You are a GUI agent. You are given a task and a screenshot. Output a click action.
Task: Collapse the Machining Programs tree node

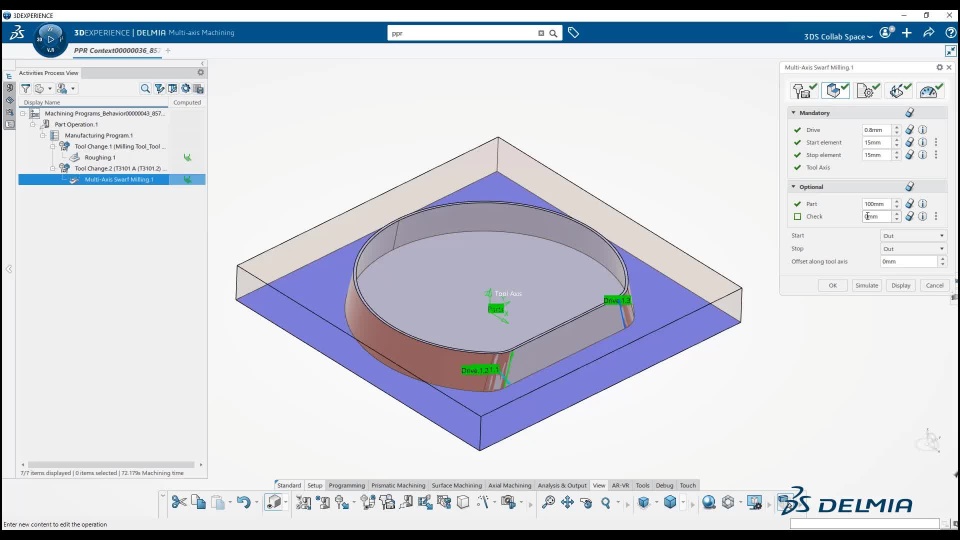point(23,113)
